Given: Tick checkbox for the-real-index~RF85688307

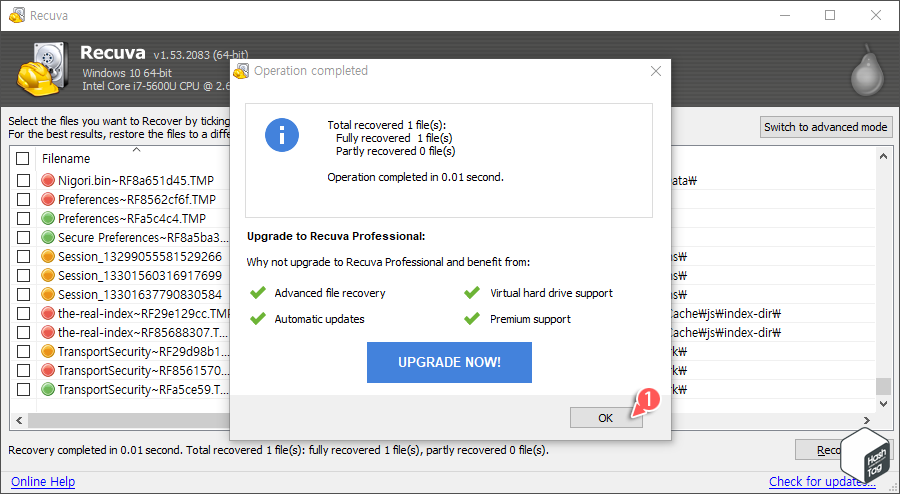Looking at the screenshot, I should point(24,333).
